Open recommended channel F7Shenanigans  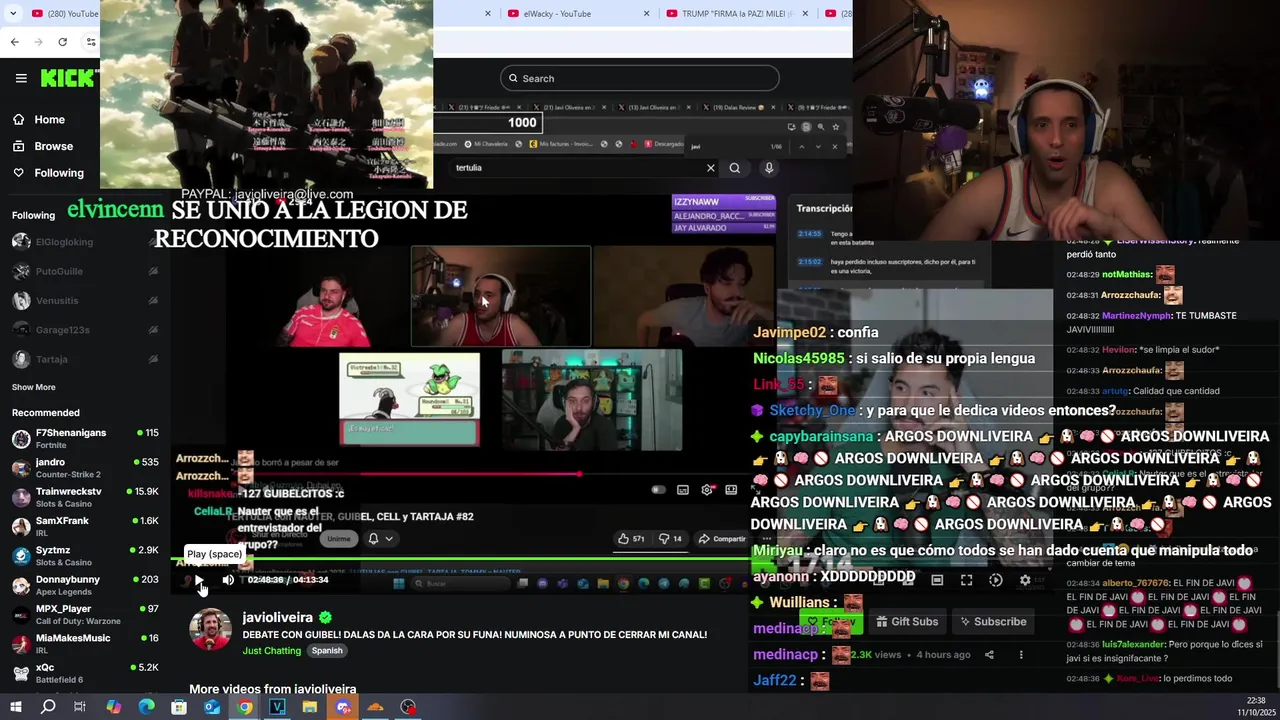(85, 438)
